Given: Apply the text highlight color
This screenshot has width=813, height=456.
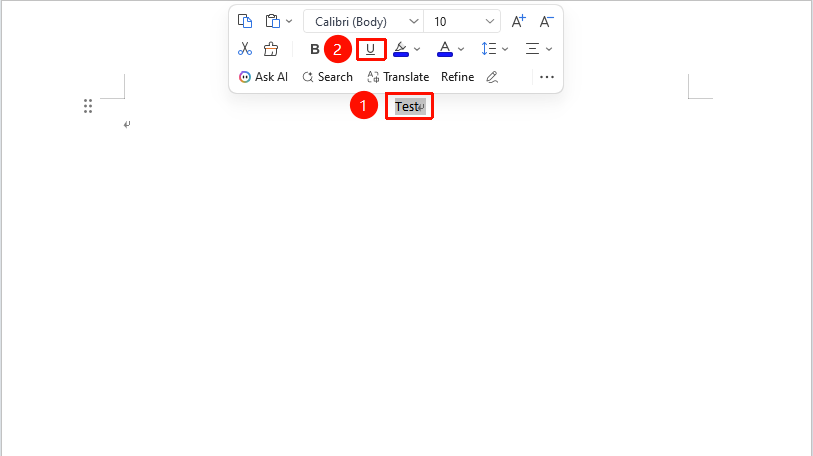Looking at the screenshot, I should pyautogui.click(x=401, y=49).
